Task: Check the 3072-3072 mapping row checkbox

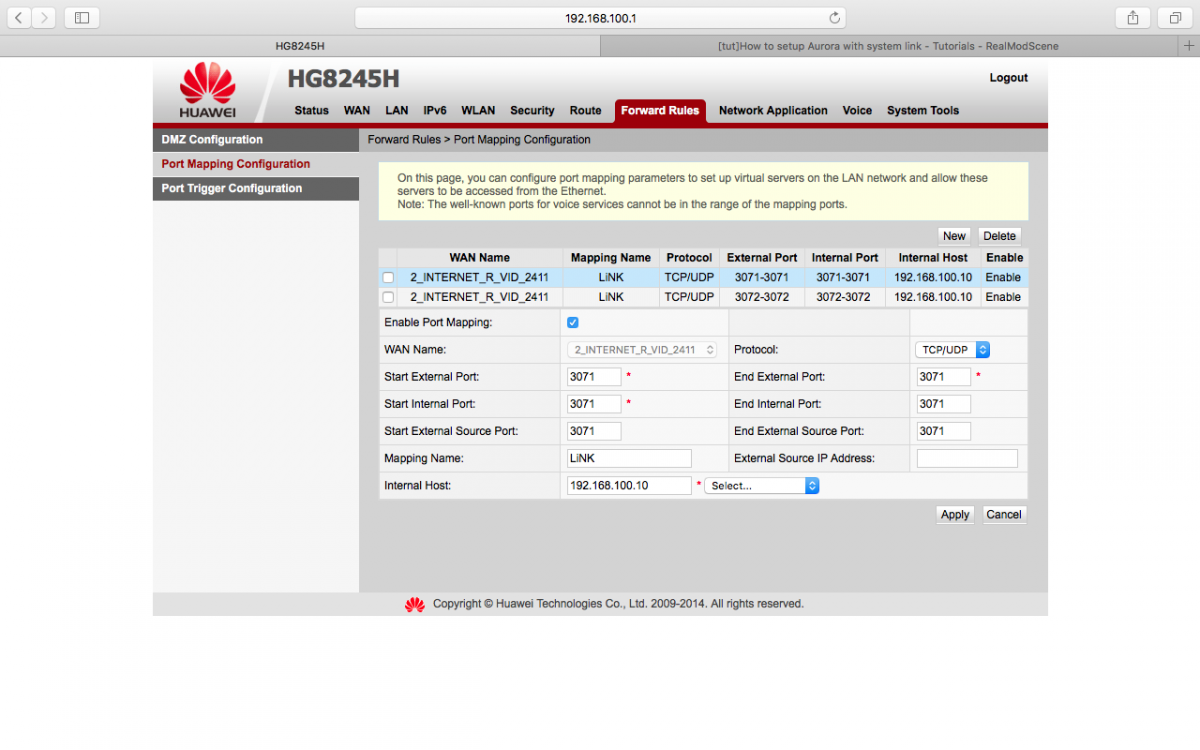Action: (x=388, y=297)
